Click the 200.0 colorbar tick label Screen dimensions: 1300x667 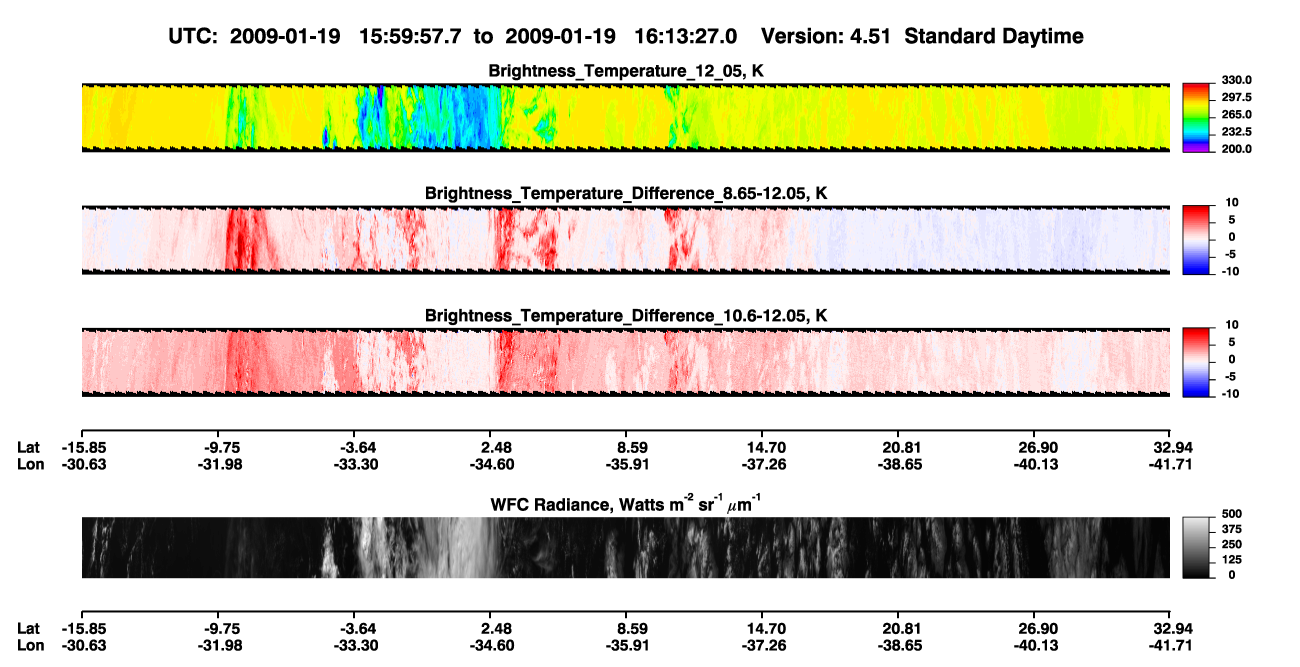point(1237,149)
